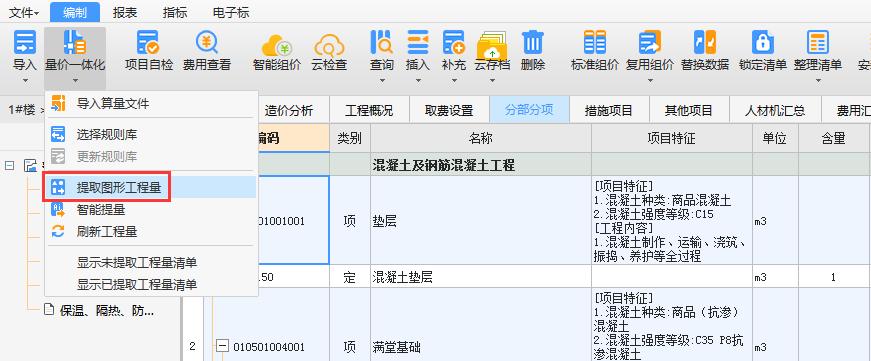871x361 pixels.
Task: Click the 定 category cell
Action: (350, 277)
